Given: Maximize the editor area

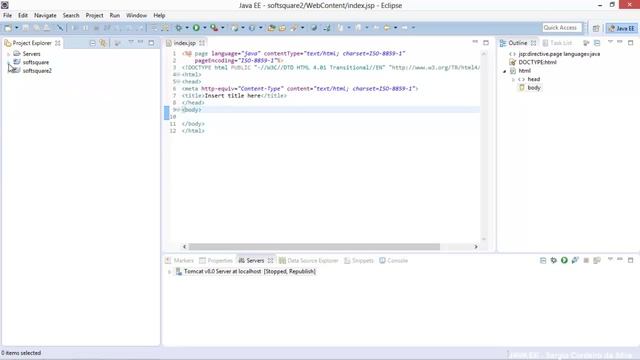Looking at the screenshot, I should click(x=486, y=42).
